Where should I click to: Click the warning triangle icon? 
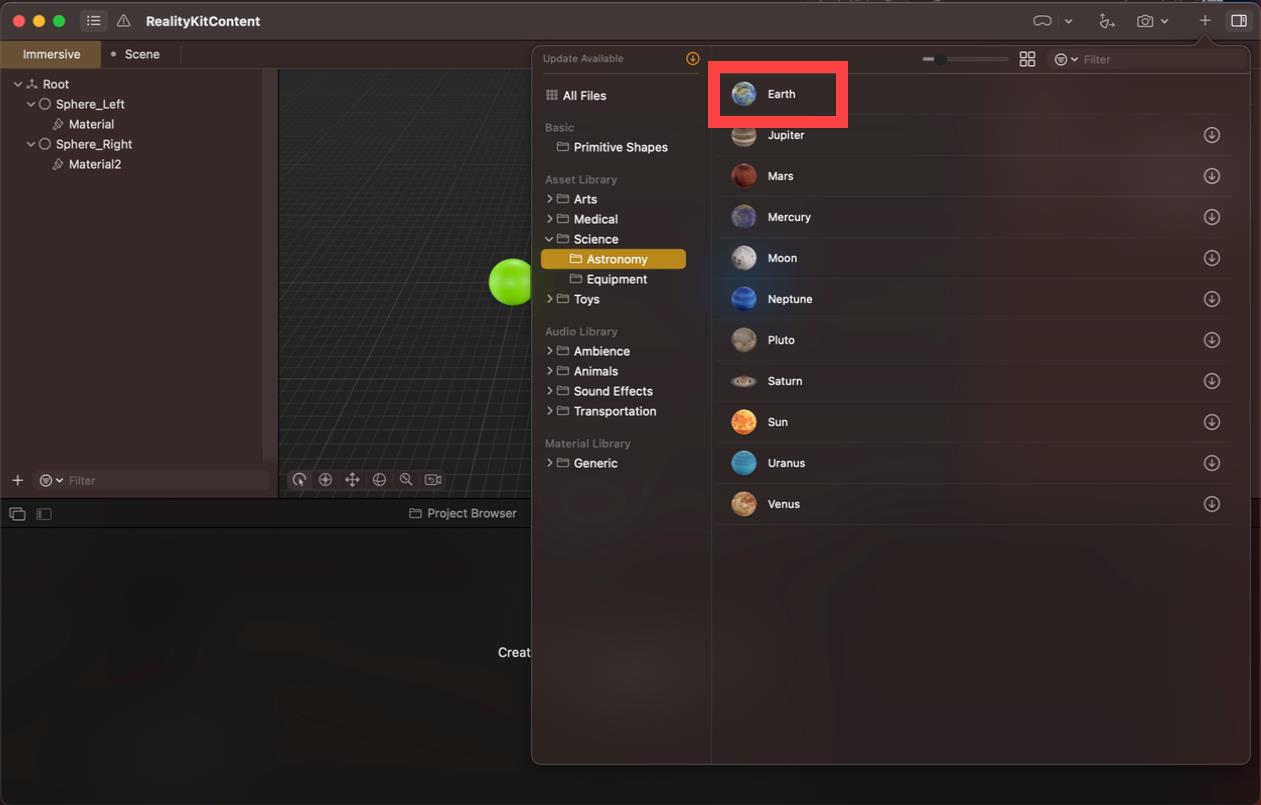coord(124,21)
